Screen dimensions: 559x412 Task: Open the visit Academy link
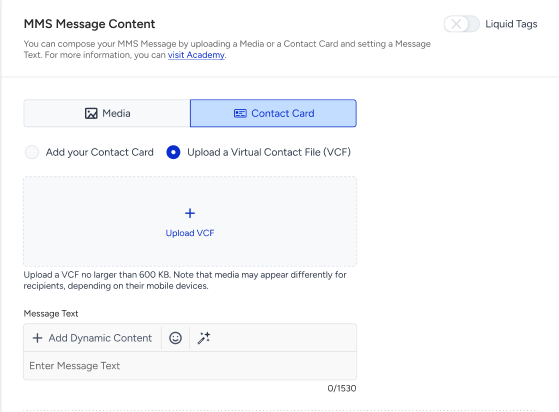coord(196,55)
